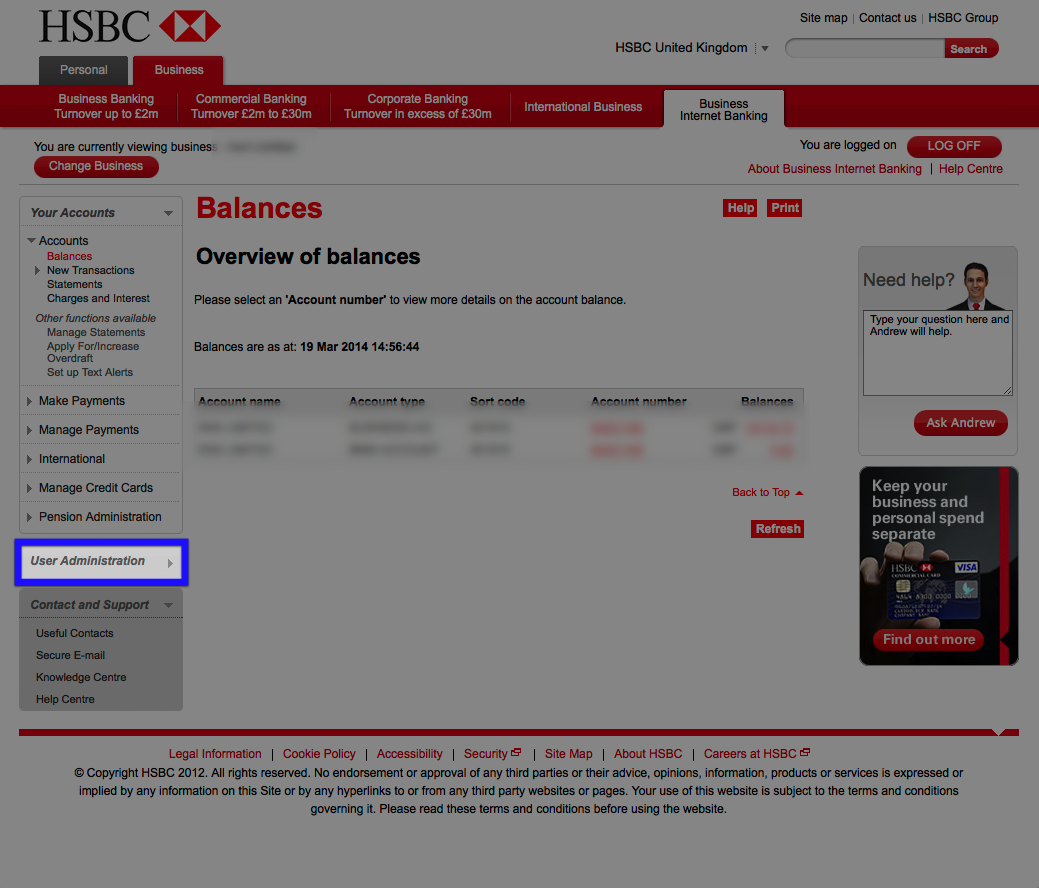1039x888 pixels.
Task: Open Apply For/Increase Overdraft link
Action: [x=93, y=353]
